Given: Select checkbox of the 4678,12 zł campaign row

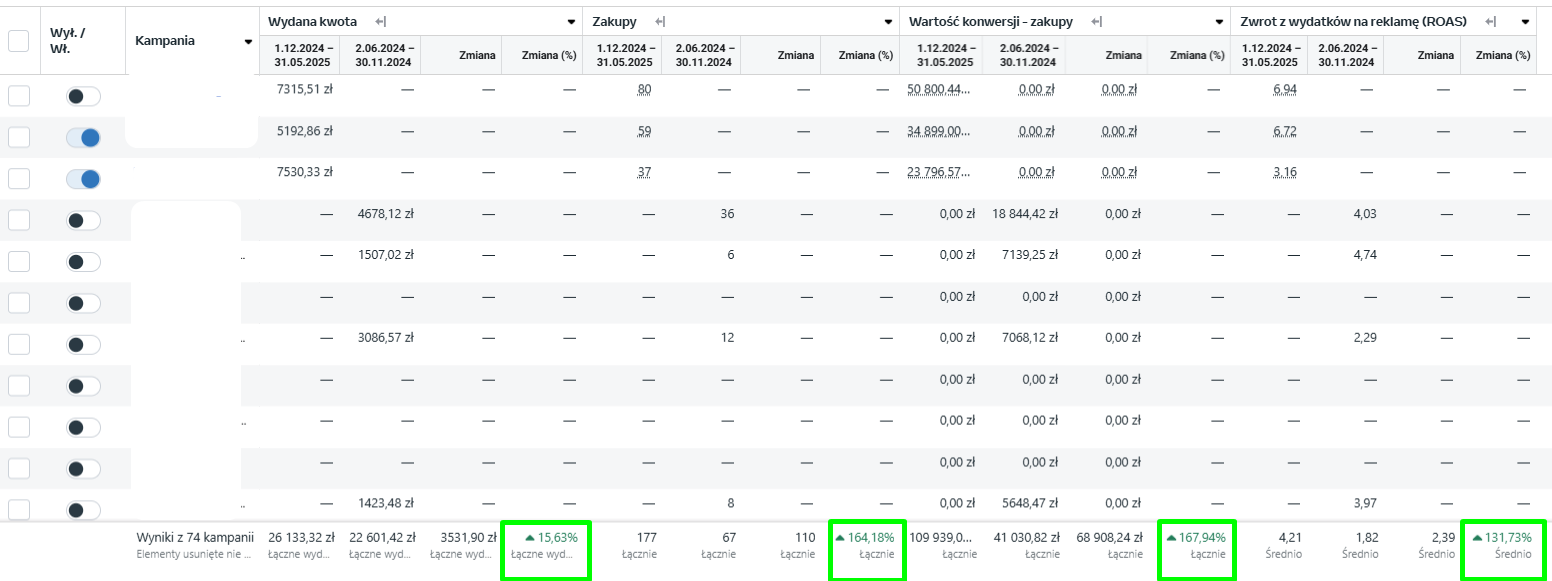Looking at the screenshot, I should point(18,220).
